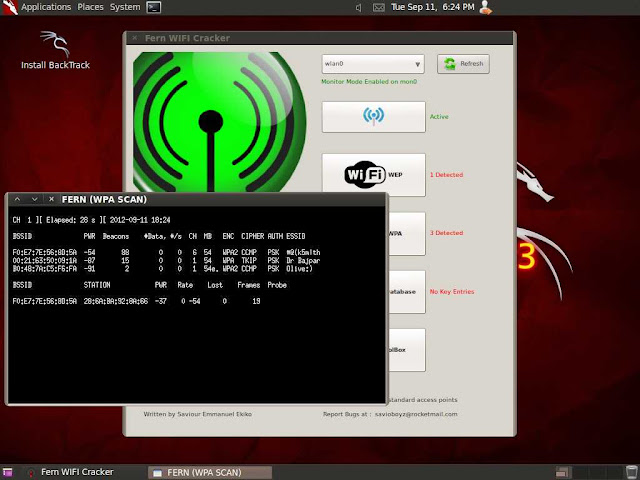Click station address 28:6A:BA:92:8A:66
Viewport: 640px width, 480px height.
(116, 301)
